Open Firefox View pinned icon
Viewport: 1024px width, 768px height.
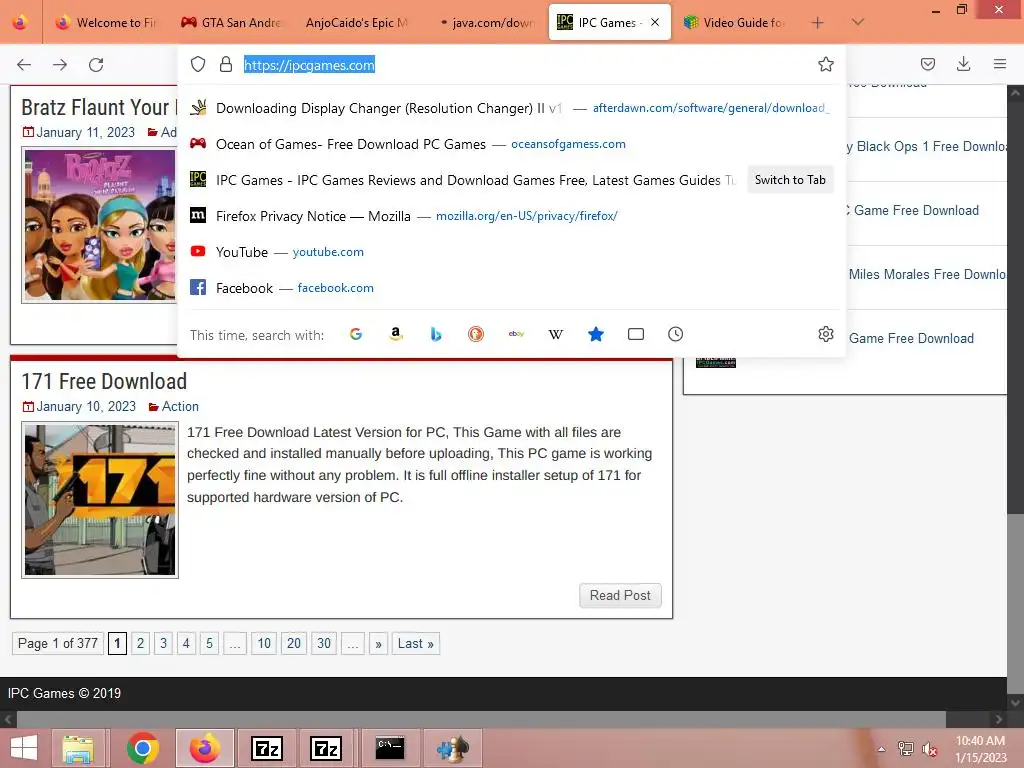coord(20,22)
